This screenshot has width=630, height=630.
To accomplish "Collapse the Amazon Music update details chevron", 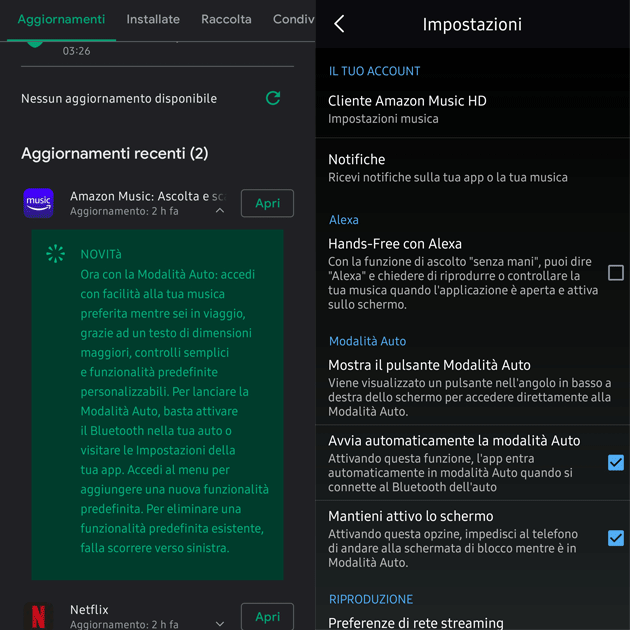I will [x=220, y=211].
